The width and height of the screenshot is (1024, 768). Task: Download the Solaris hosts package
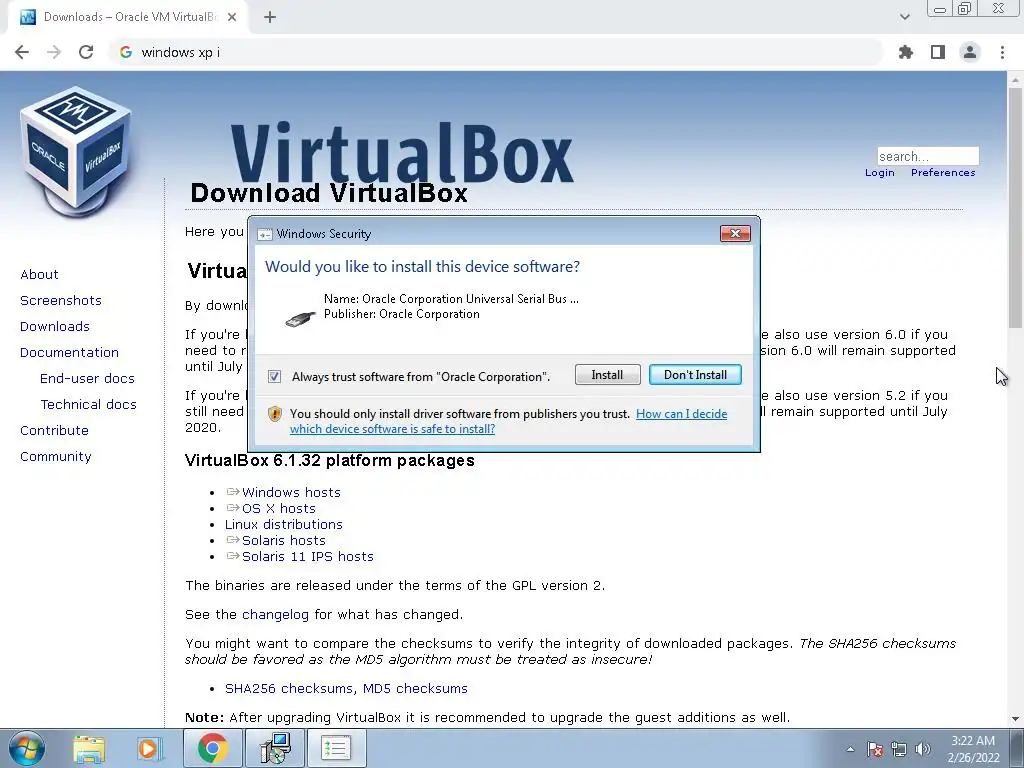(283, 541)
